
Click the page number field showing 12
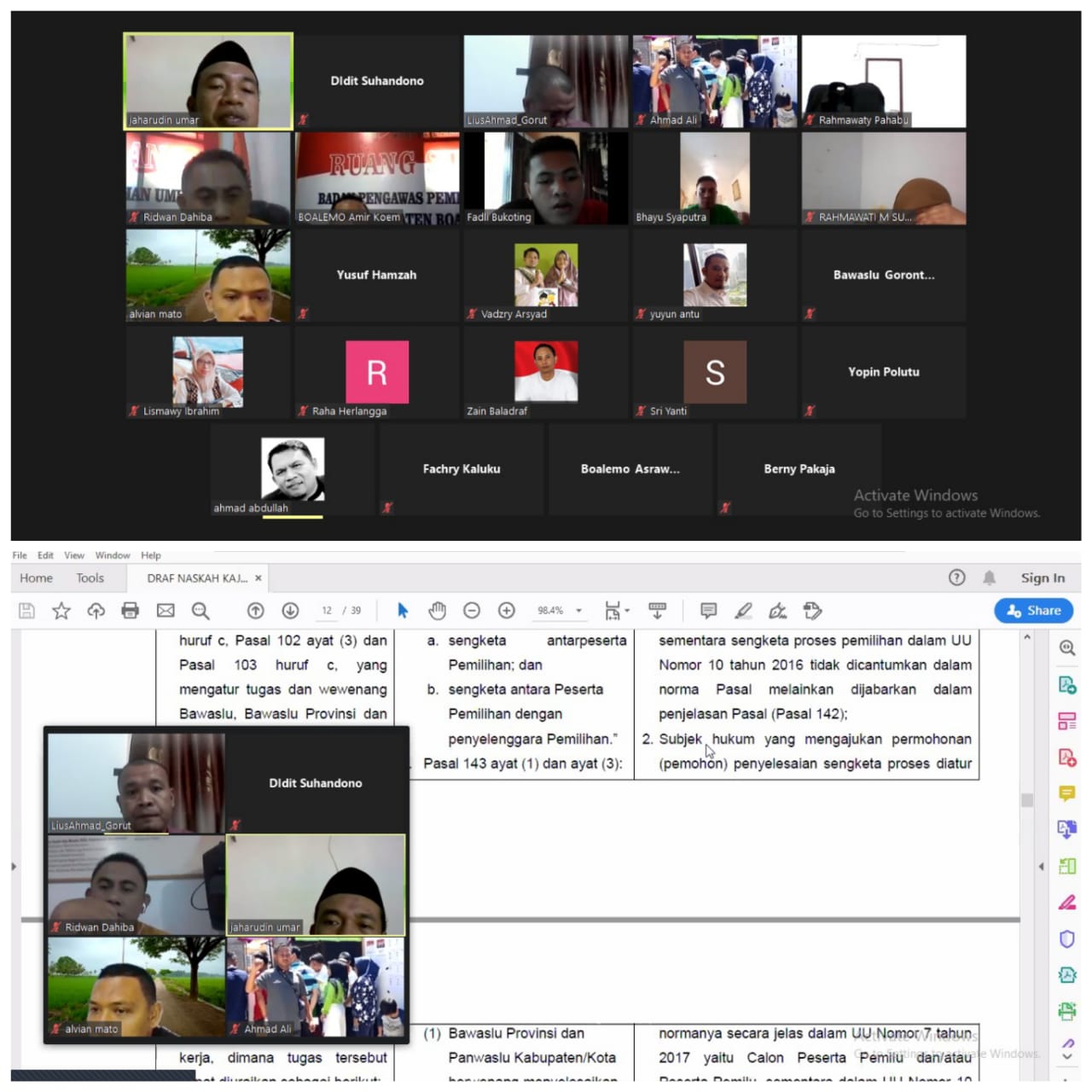(327, 611)
